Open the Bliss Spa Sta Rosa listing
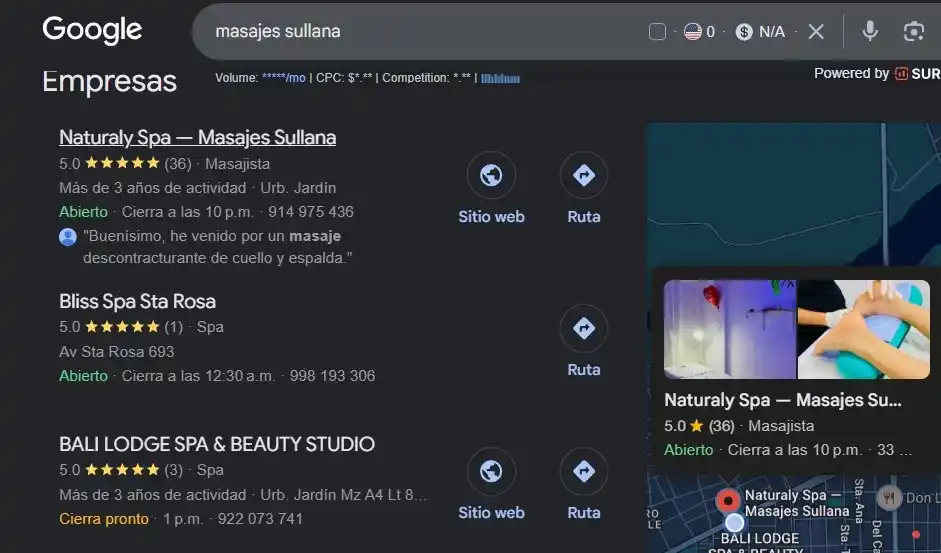This screenshot has width=941, height=553. [x=137, y=301]
